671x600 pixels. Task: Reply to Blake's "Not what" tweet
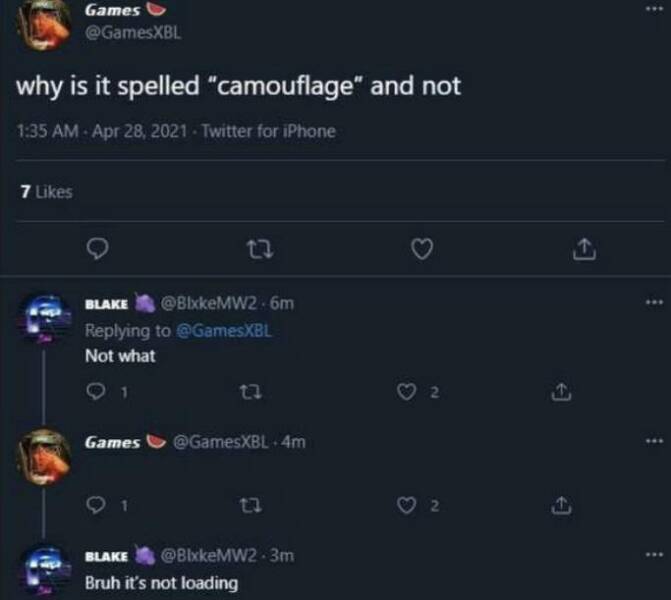[98, 394]
